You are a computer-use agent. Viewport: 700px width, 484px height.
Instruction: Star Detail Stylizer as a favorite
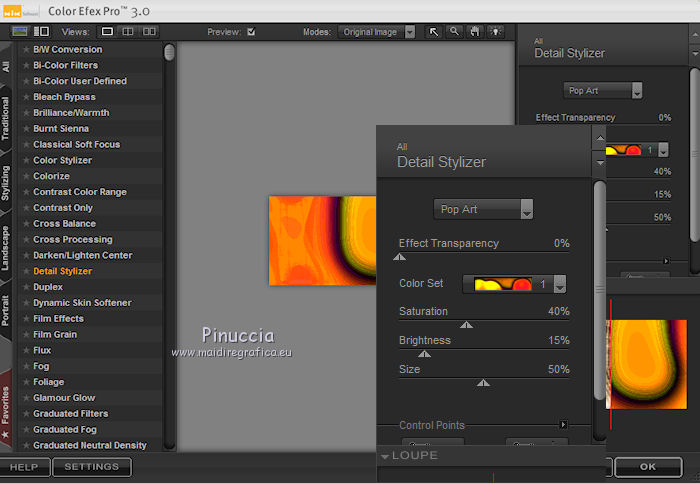26,271
